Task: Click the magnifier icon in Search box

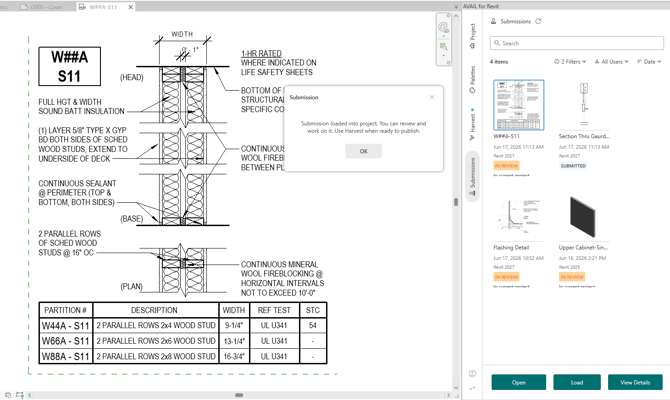Action: (497, 43)
